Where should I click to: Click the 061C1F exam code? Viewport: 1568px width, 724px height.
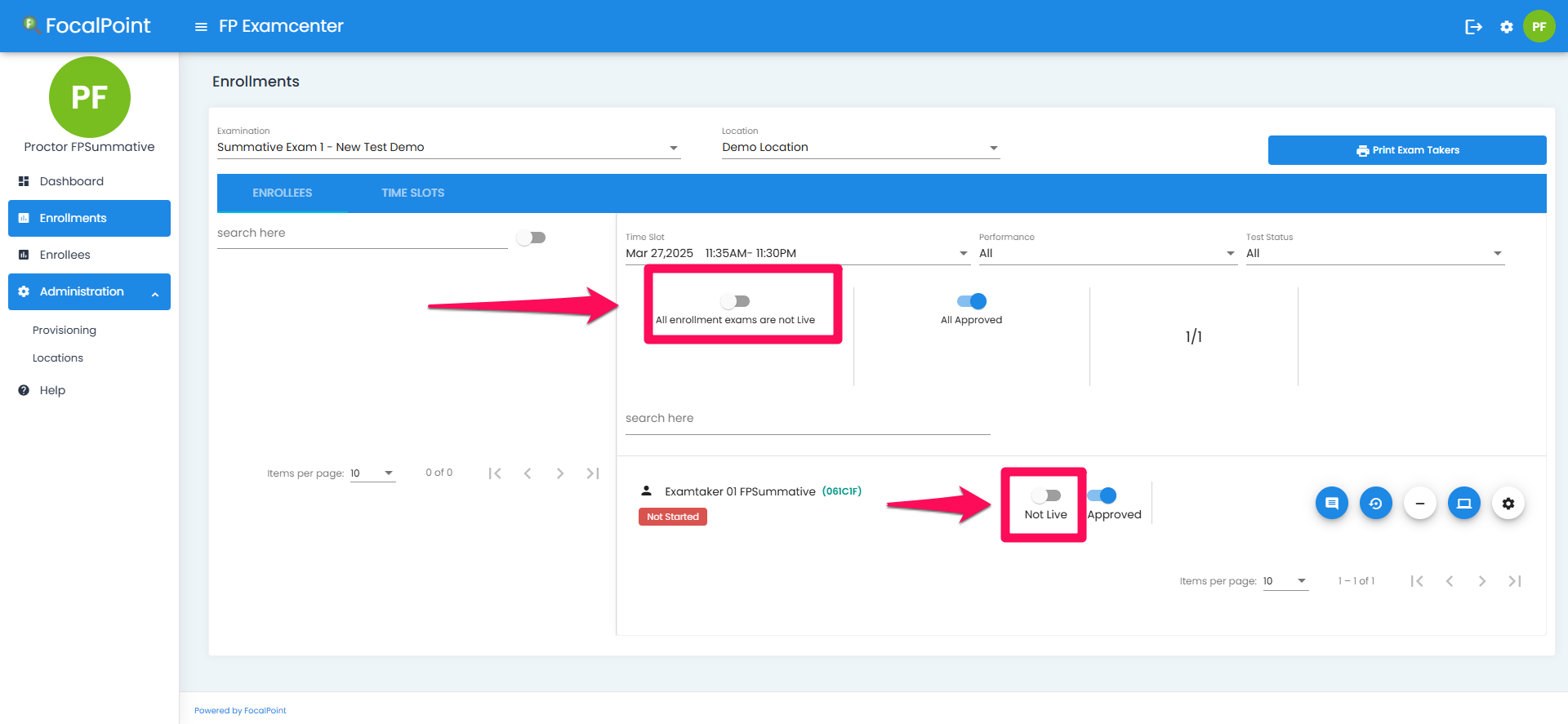pyautogui.click(x=842, y=491)
